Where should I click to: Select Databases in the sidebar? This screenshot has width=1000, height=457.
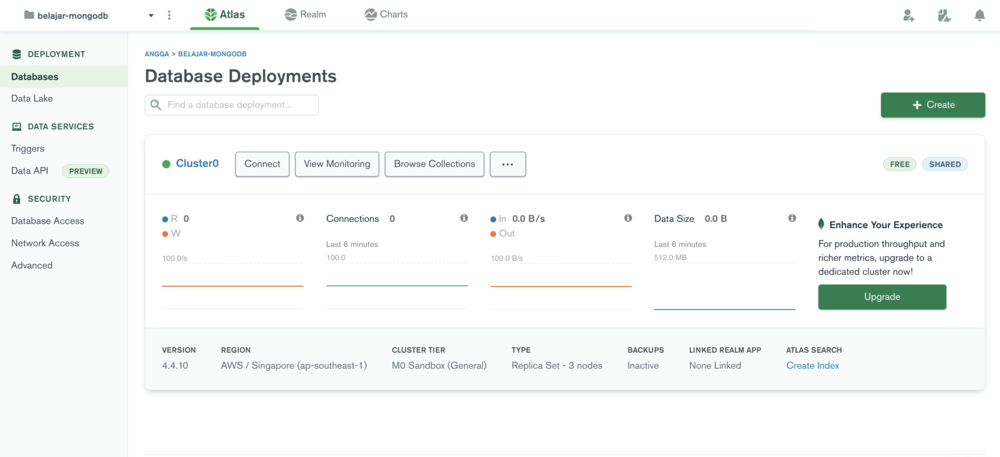(64, 76)
